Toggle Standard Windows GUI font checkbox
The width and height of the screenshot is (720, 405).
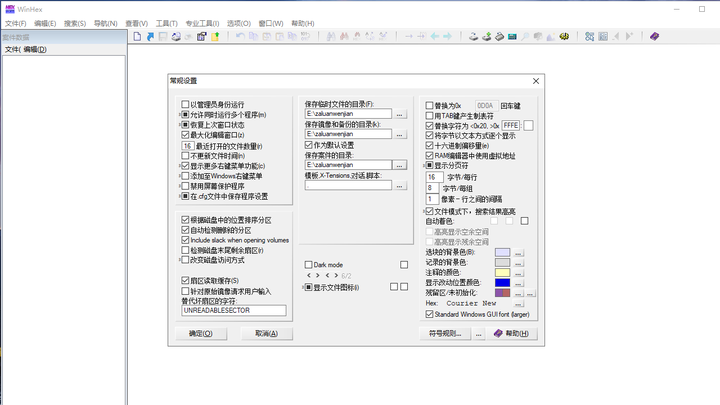[429, 314]
